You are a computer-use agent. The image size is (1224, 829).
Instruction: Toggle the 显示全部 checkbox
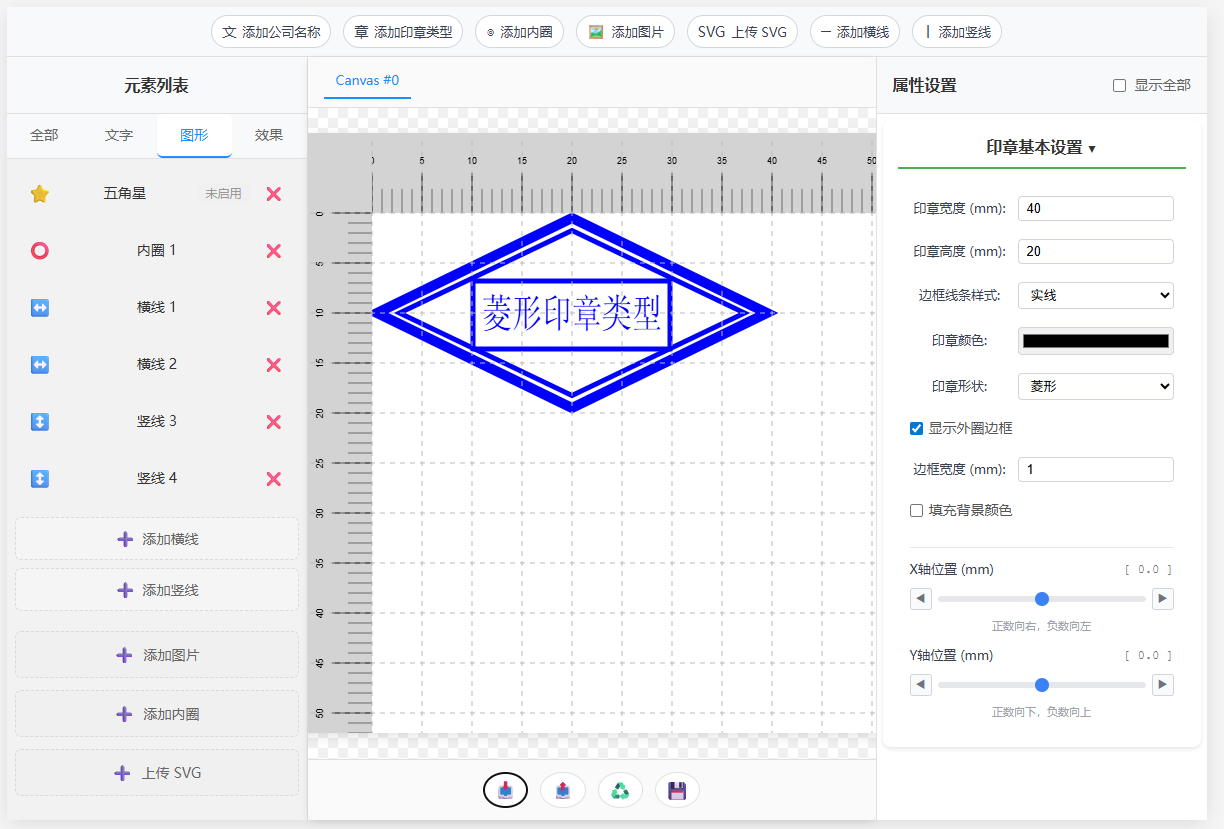point(1120,86)
